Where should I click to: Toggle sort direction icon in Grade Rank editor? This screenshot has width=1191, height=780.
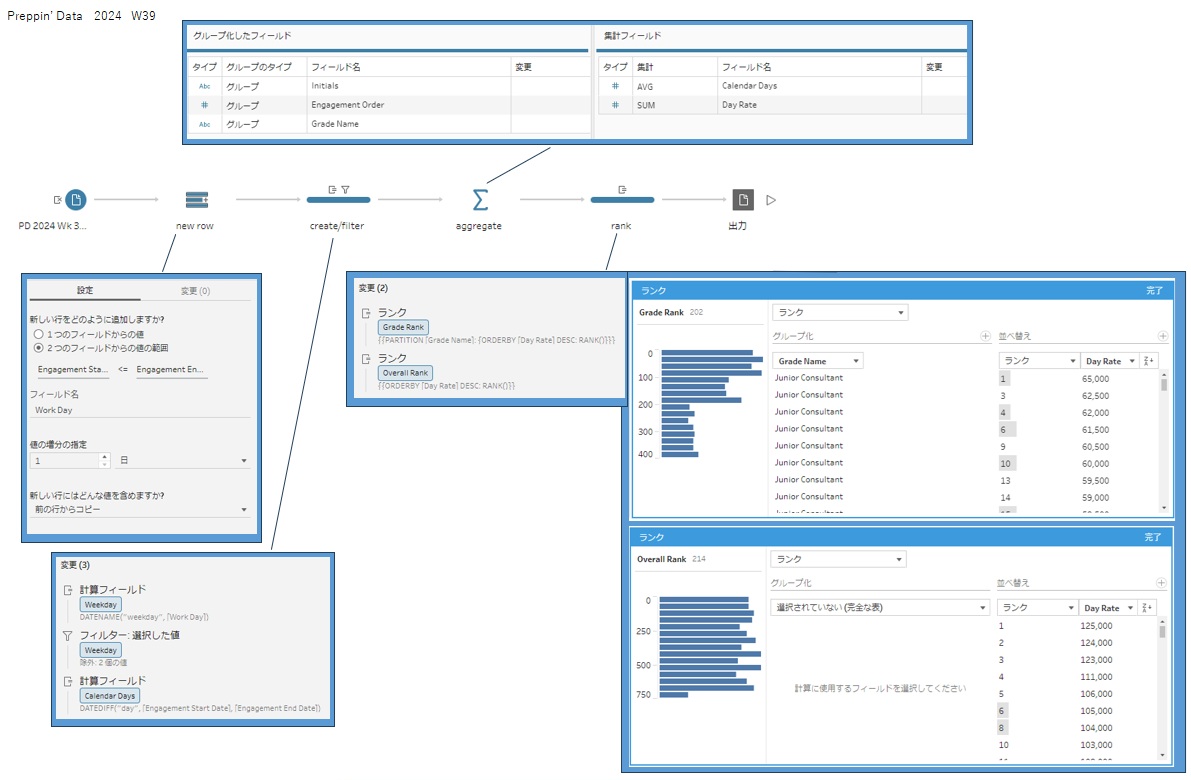pyautogui.click(x=1148, y=361)
